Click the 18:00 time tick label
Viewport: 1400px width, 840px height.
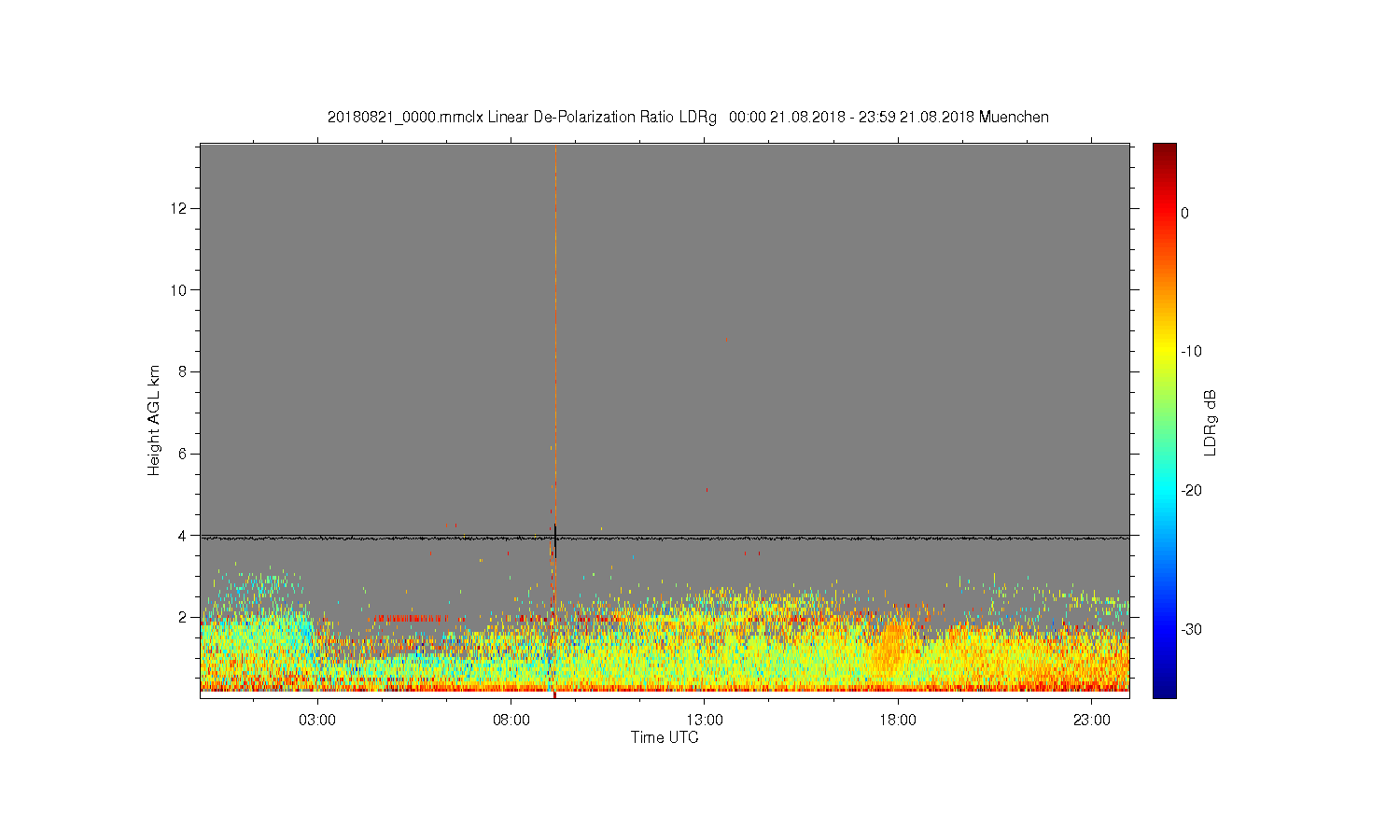(898, 721)
